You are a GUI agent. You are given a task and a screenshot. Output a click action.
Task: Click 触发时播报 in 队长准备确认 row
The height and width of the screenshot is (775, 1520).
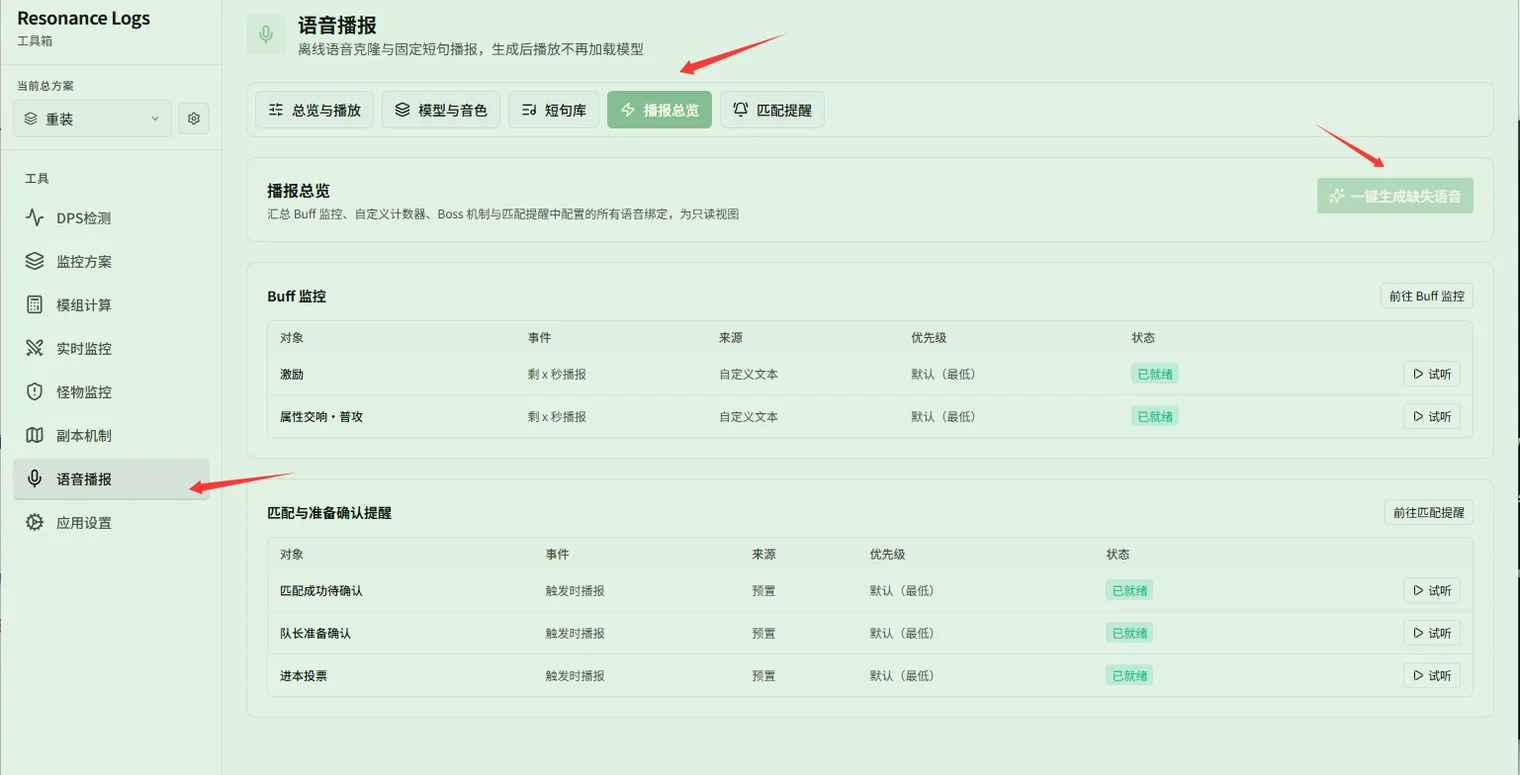[x=575, y=633]
